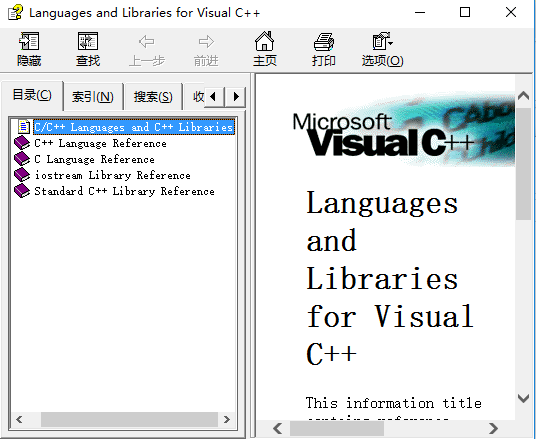The height and width of the screenshot is (439, 536).
Task: Click book icon beside C++ Language Reference
Action: coord(22,143)
